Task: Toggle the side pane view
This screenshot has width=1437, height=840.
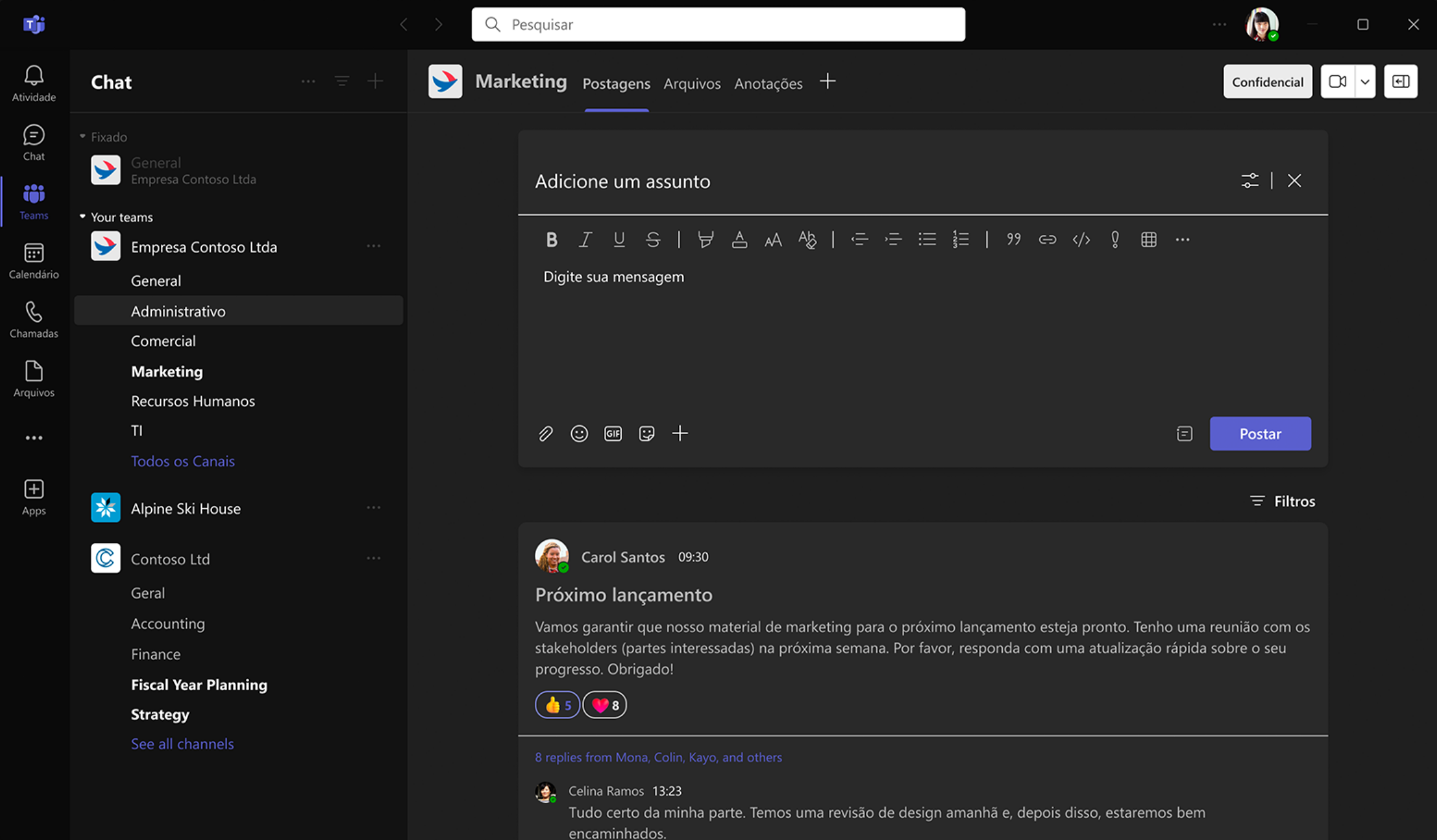Action: tap(1401, 81)
